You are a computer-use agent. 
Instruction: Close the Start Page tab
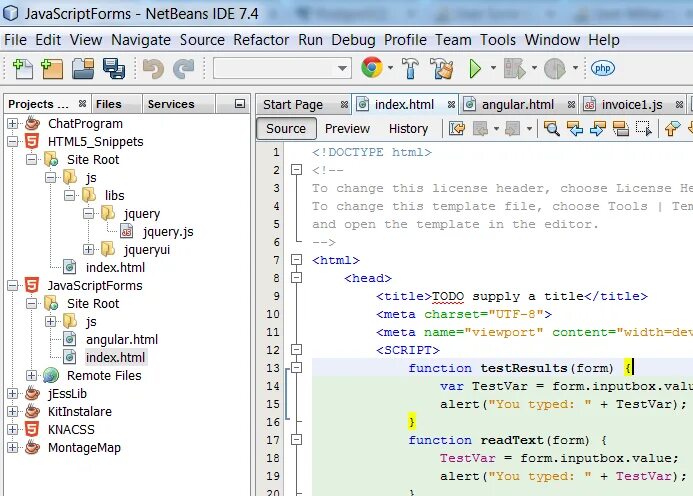[x=344, y=104]
